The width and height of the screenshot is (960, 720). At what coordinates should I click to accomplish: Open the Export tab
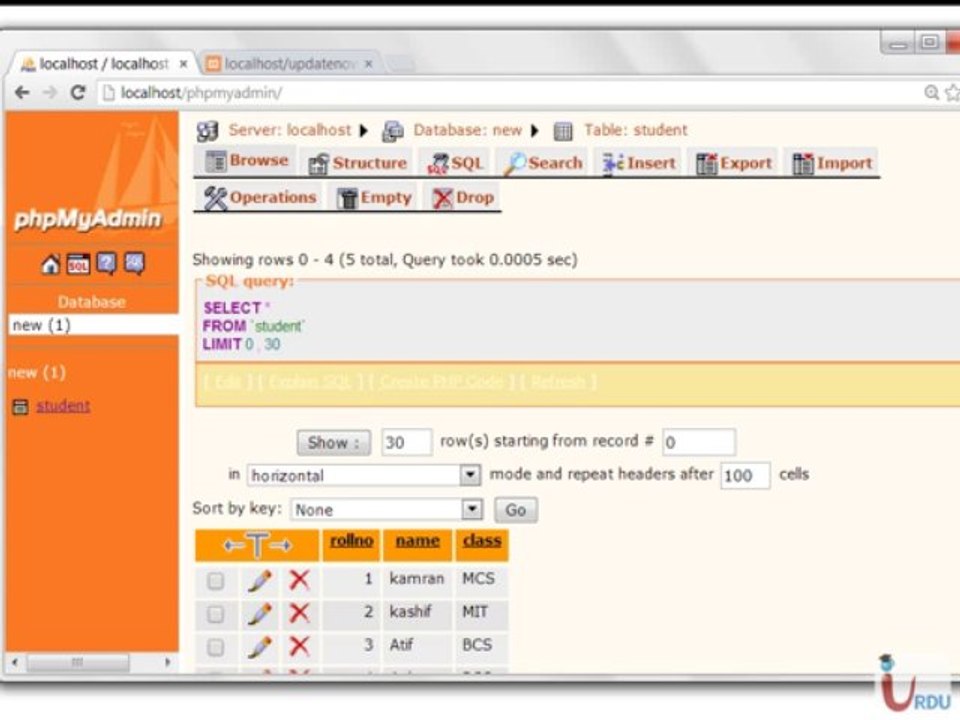733,163
